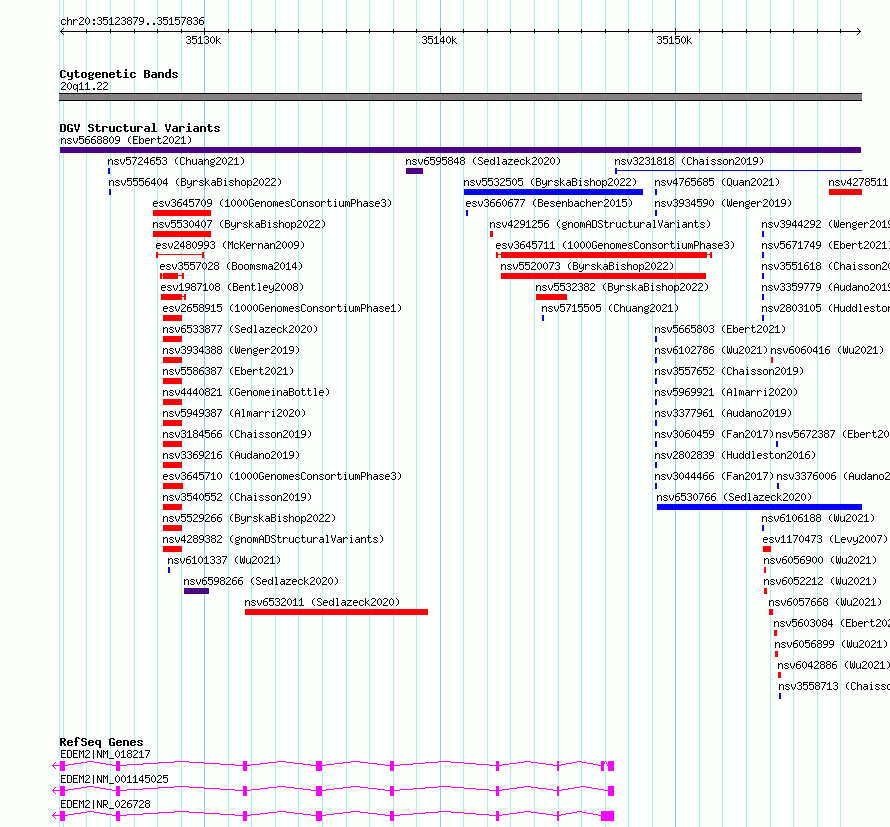Open esv3557028 (Boomsma2014) label
Screen dimensions: 890x827
pos(231,266)
